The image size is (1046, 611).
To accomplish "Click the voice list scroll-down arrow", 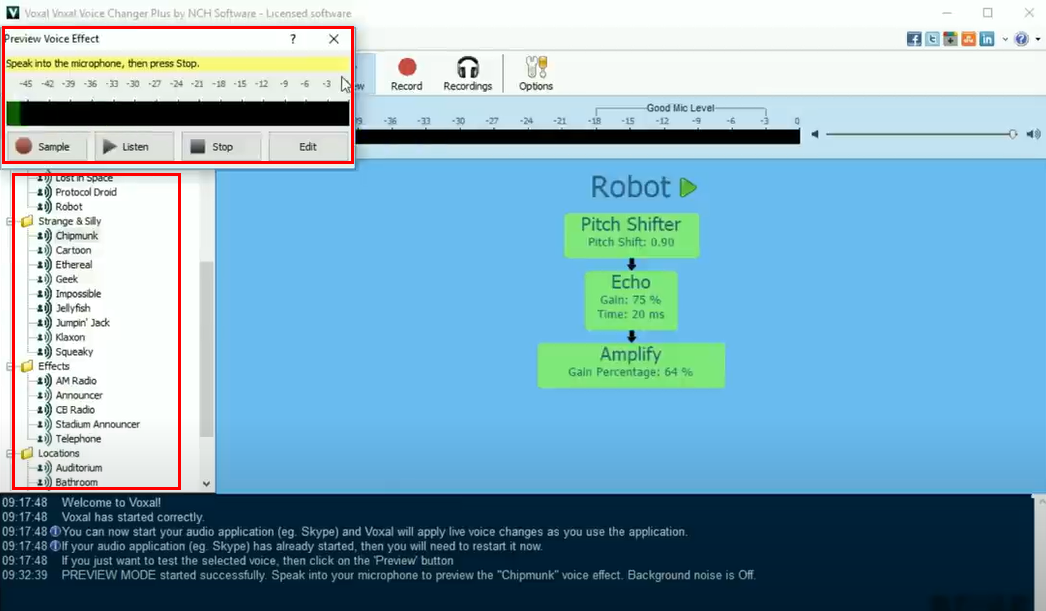I will (206, 484).
